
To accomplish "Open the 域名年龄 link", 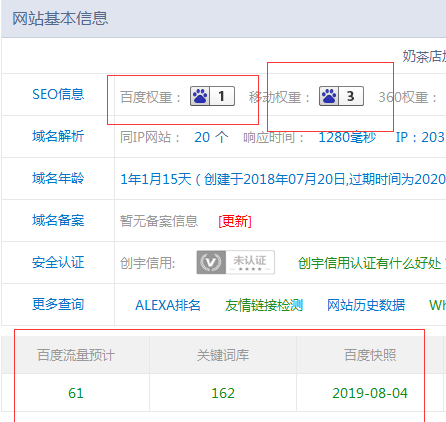I will (58, 178).
